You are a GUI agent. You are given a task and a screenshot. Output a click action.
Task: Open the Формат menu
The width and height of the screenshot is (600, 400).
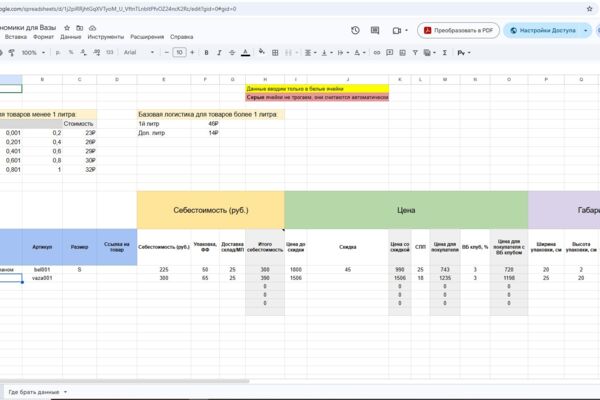pos(43,37)
